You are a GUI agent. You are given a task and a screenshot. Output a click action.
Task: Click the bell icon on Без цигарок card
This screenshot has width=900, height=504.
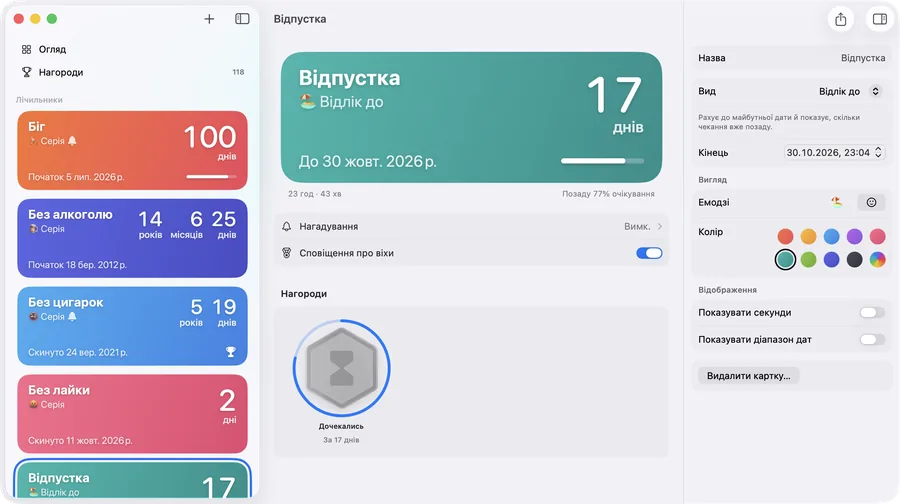[x=72, y=316]
